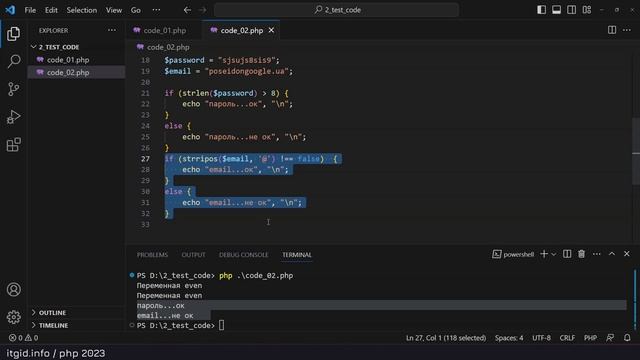Screen dimensions: 640x360
Task: Switch to the code_01.php editor tab
Action: tap(164, 31)
